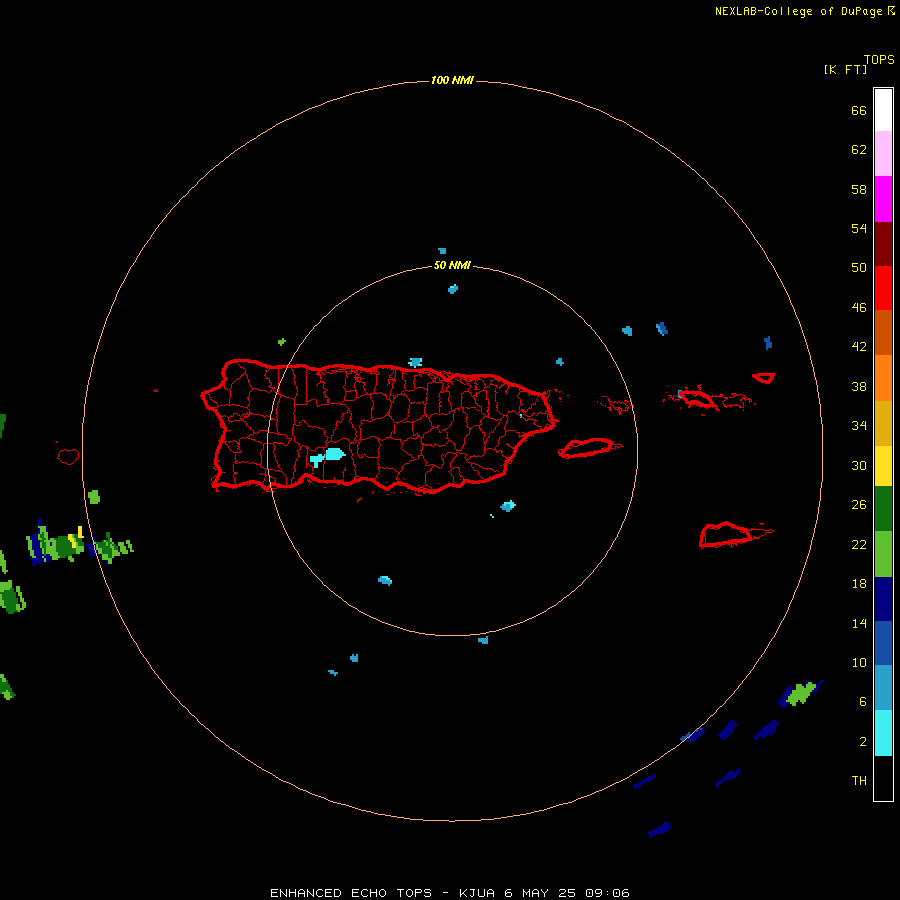The width and height of the screenshot is (900, 900).
Task: Pick the dark orange legend swatch
Action: [883, 332]
